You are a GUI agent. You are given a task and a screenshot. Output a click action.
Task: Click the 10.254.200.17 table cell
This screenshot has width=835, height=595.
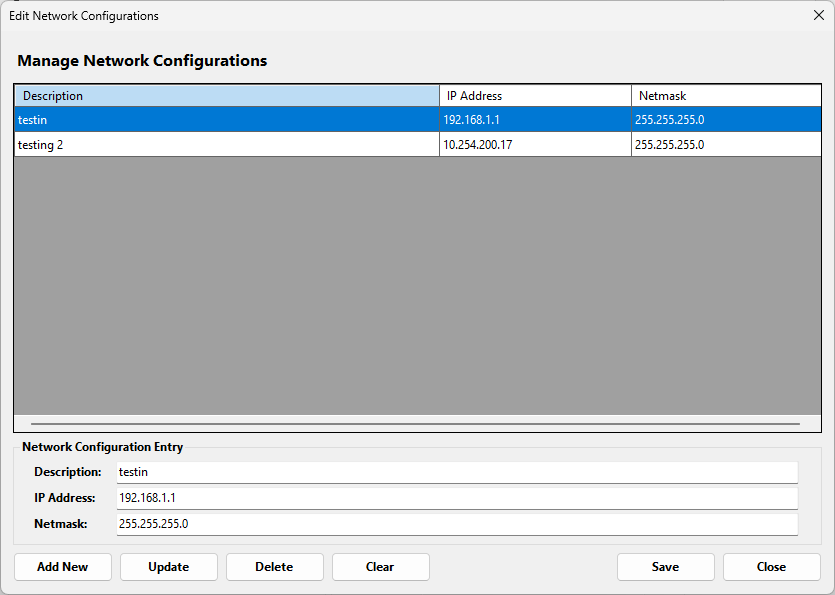point(536,144)
